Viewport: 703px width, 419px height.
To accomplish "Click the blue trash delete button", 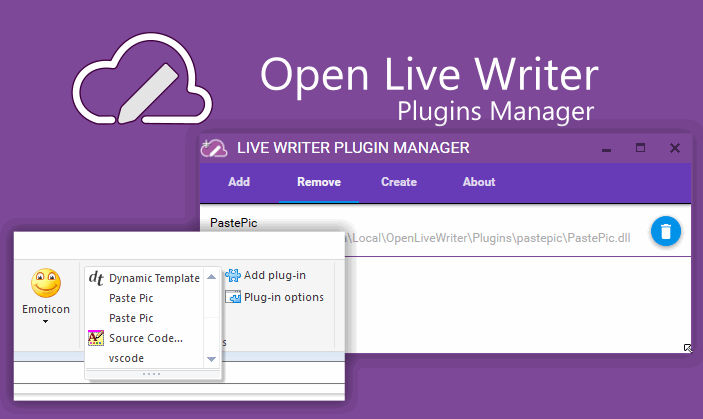I will pos(666,232).
